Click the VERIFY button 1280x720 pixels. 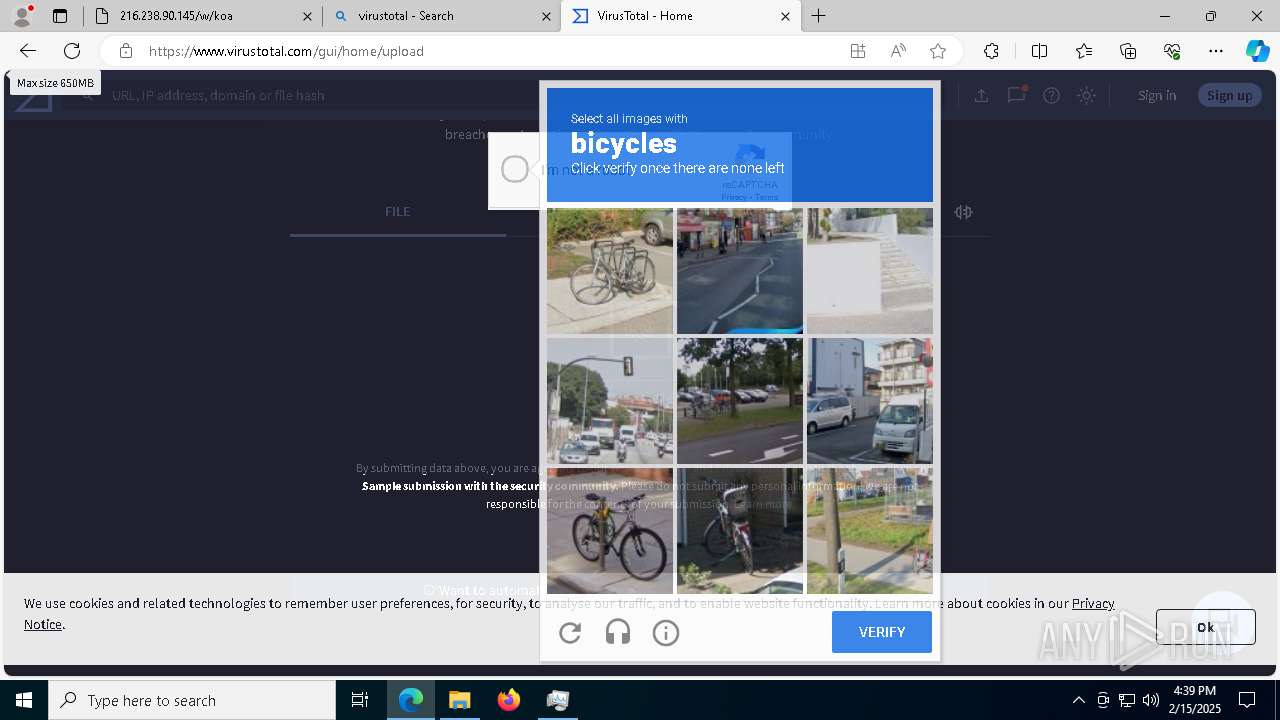(x=882, y=632)
